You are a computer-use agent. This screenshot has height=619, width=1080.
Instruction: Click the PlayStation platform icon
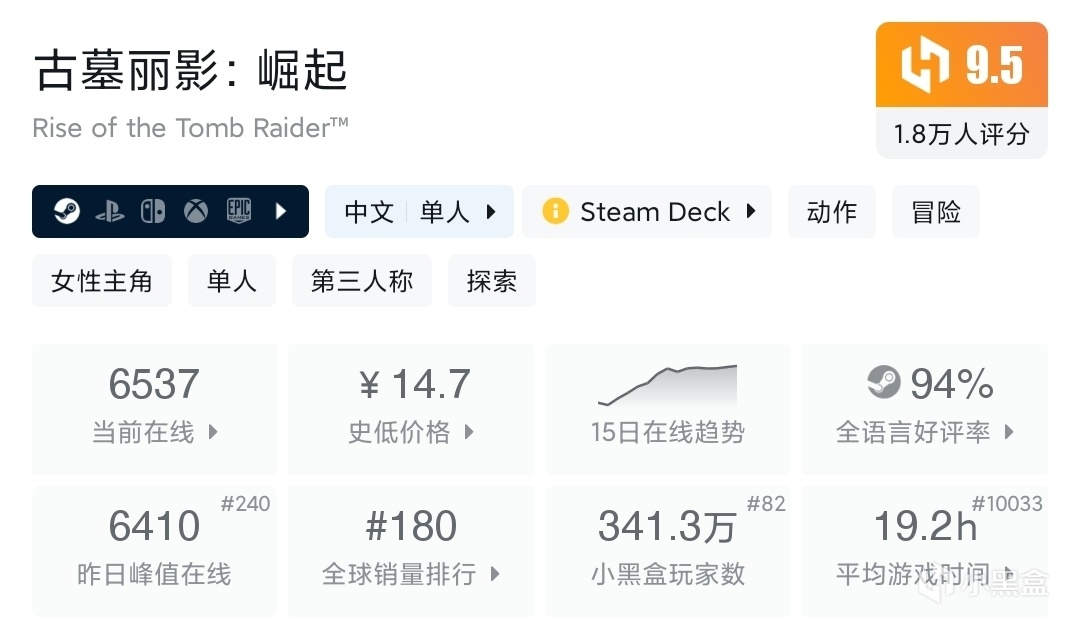tap(110, 211)
